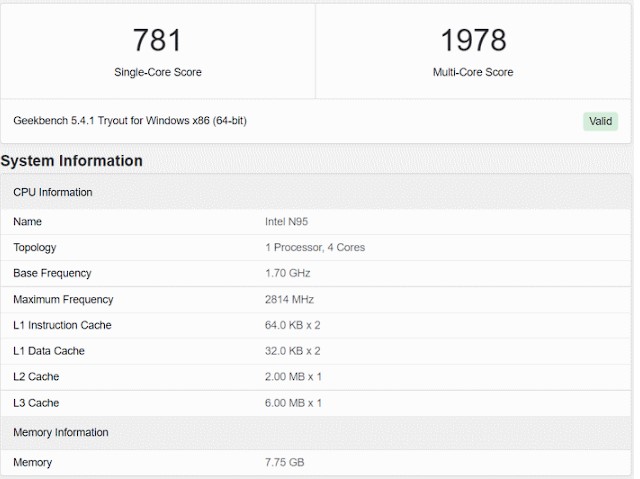
Task: Click the 781 single-core score number
Action: (x=158, y=40)
